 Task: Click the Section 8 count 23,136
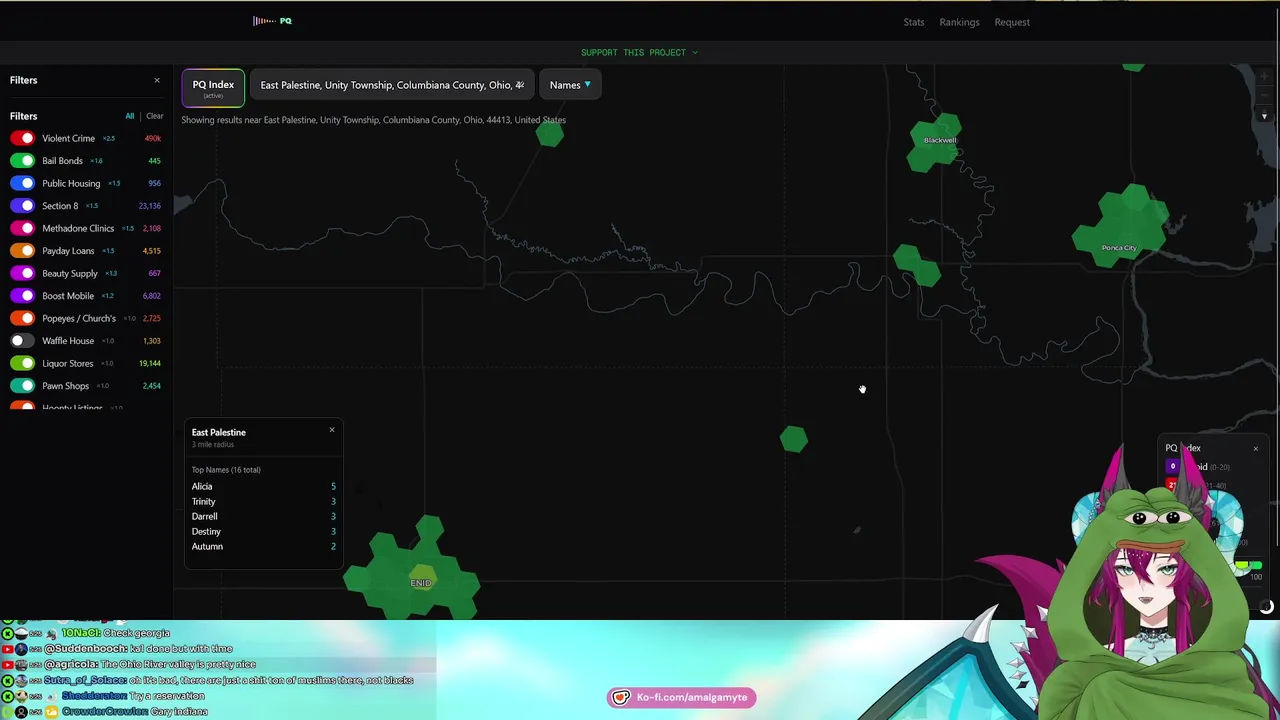[150, 206]
